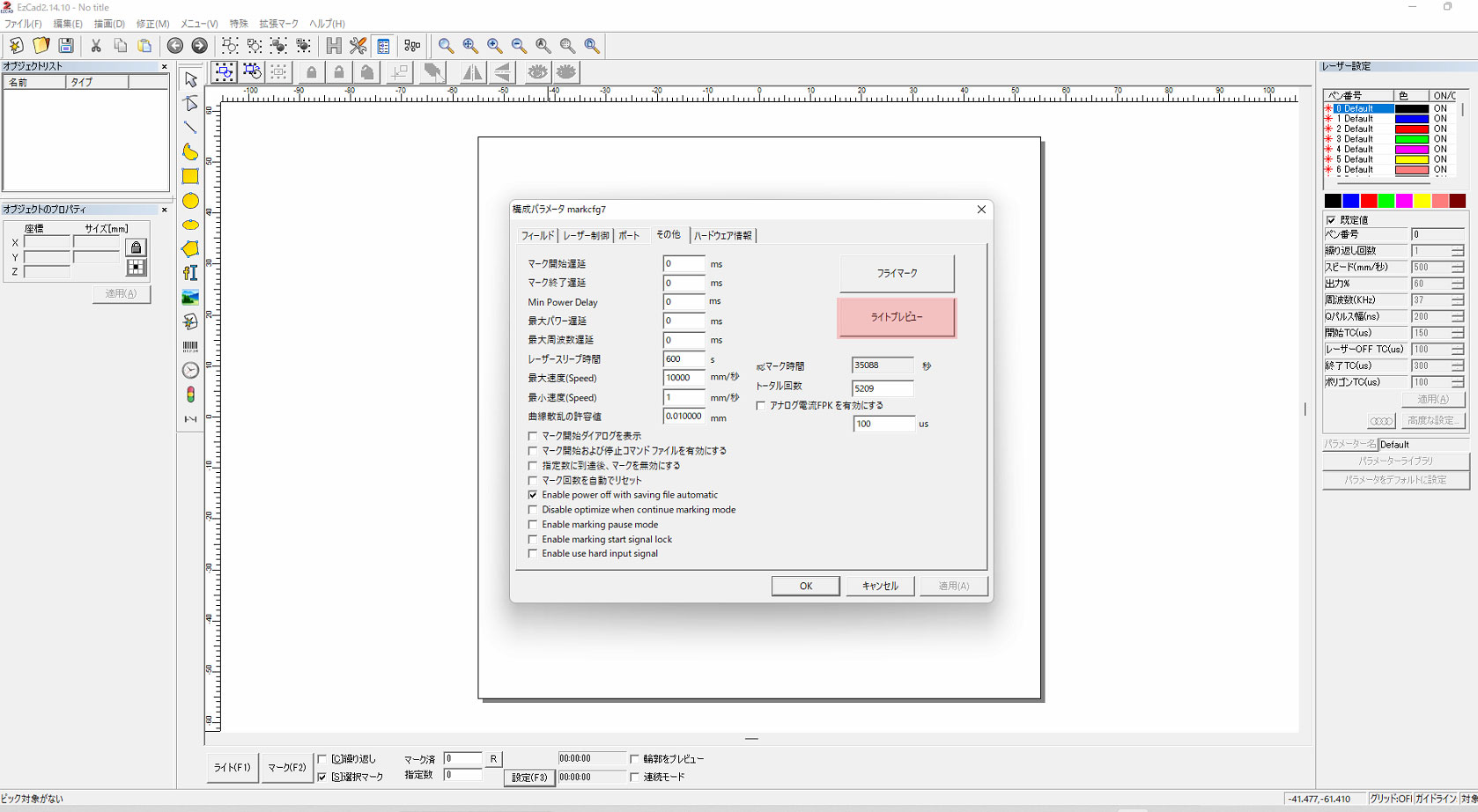Switch to the ポート tab
The width and height of the screenshot is (1478, 812).
pos(629,235)
